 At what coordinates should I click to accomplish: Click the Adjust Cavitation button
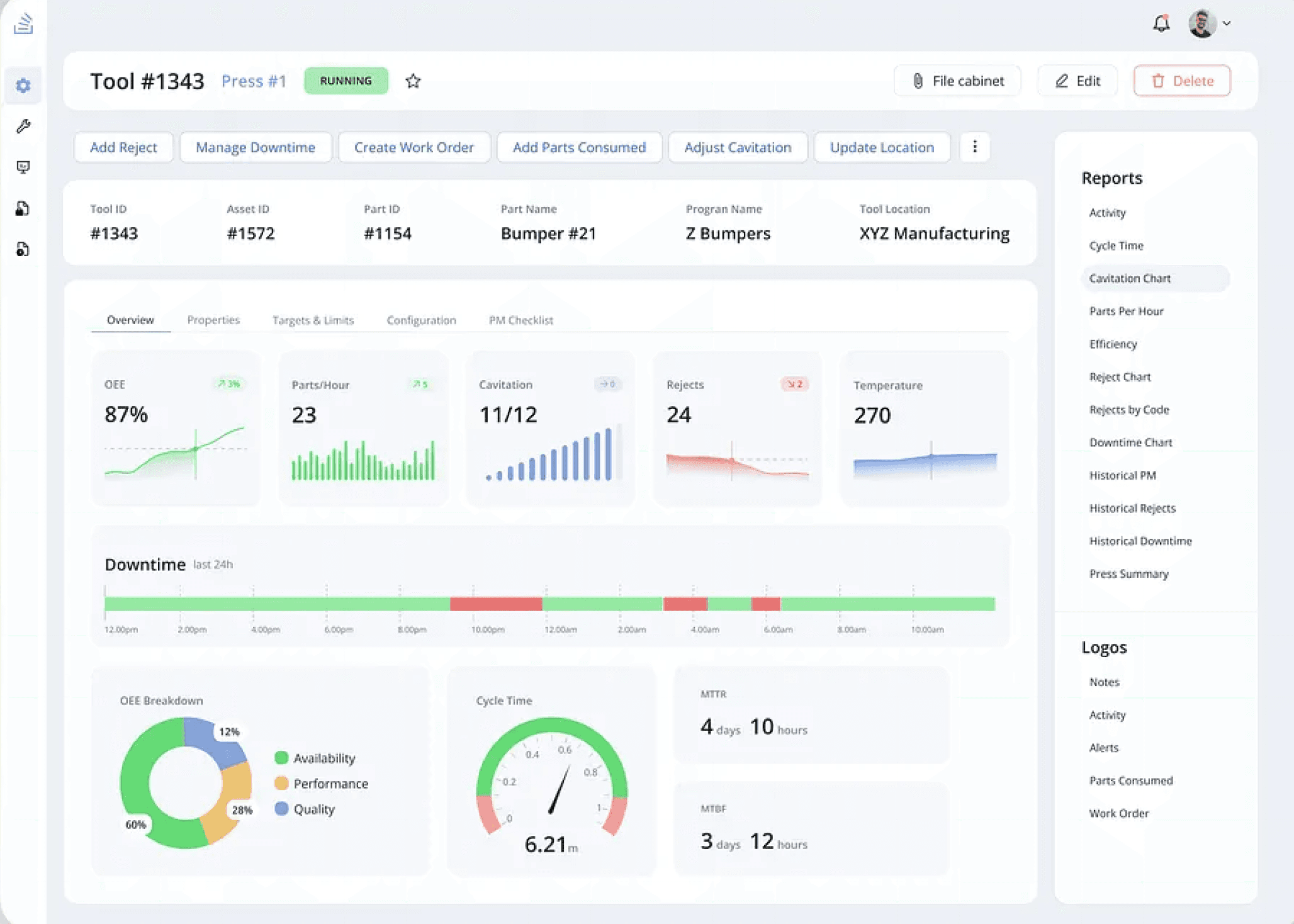coord(737,147)
